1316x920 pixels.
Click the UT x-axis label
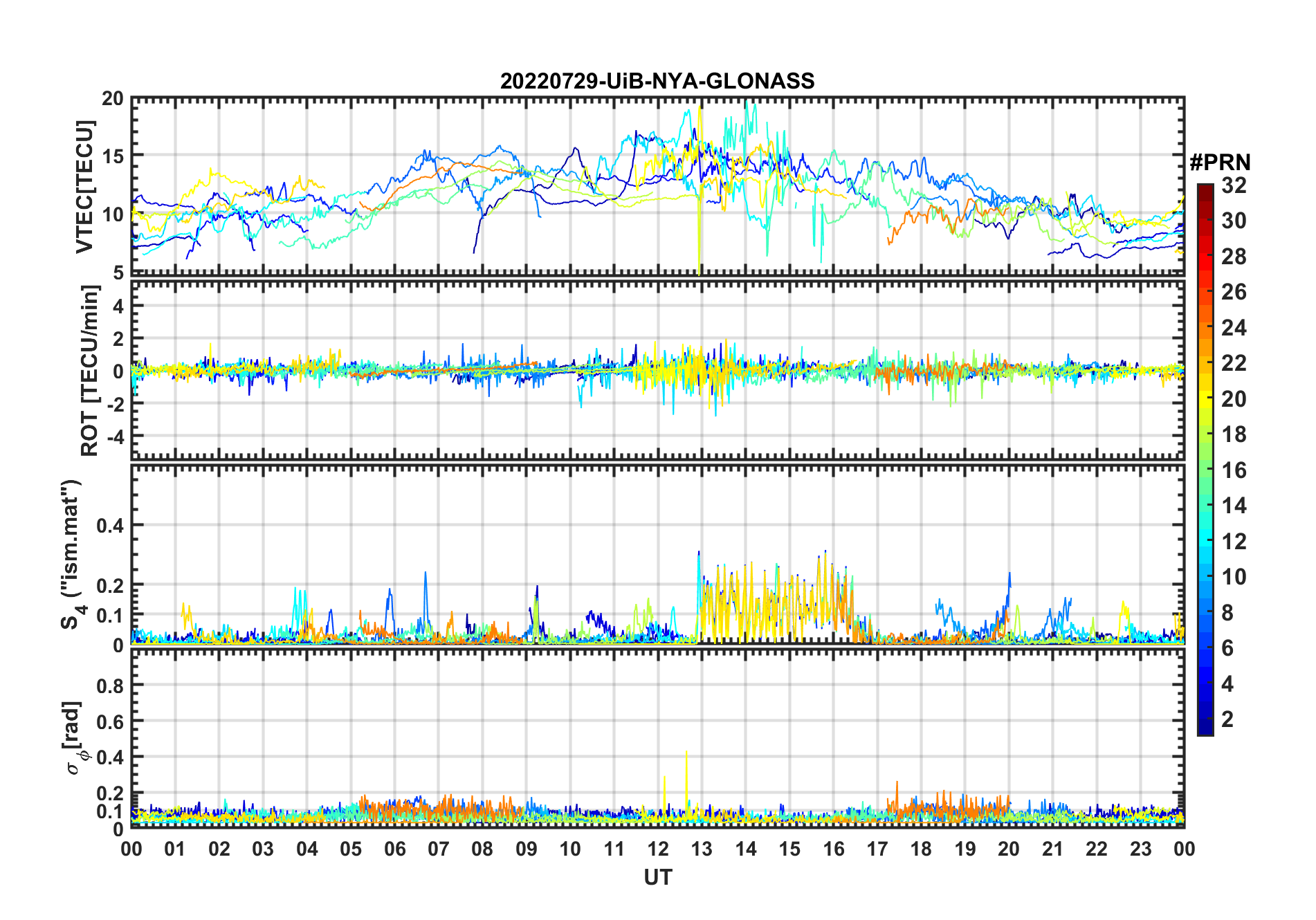coord(657,877)
